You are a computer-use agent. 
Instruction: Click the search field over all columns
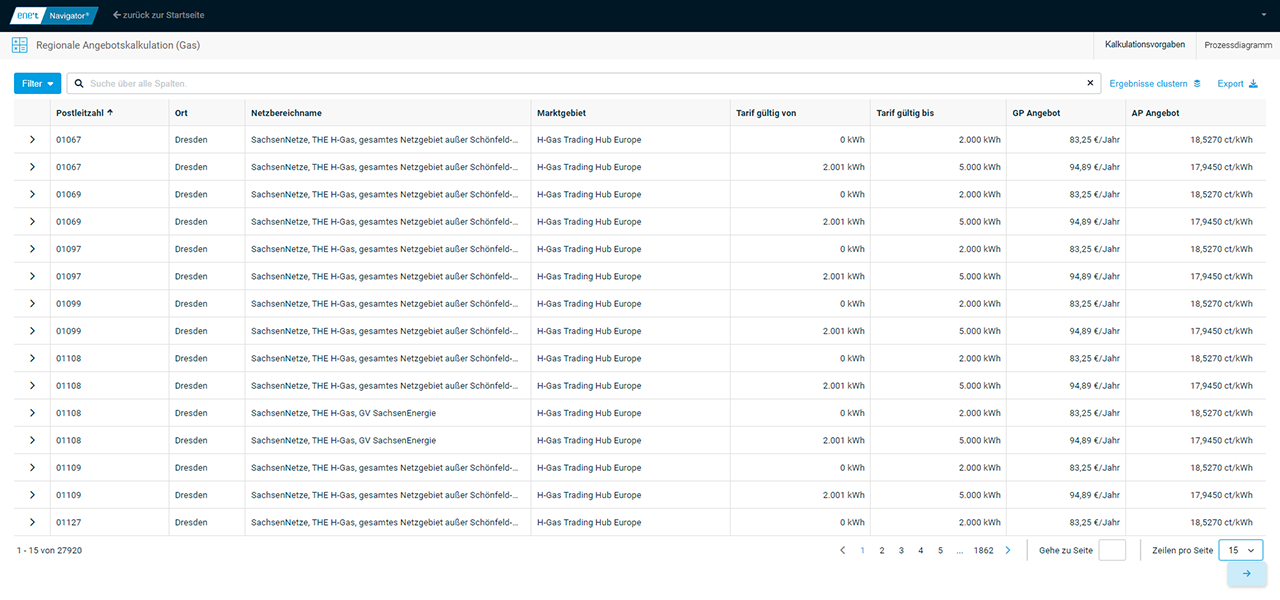pos(580,84)
